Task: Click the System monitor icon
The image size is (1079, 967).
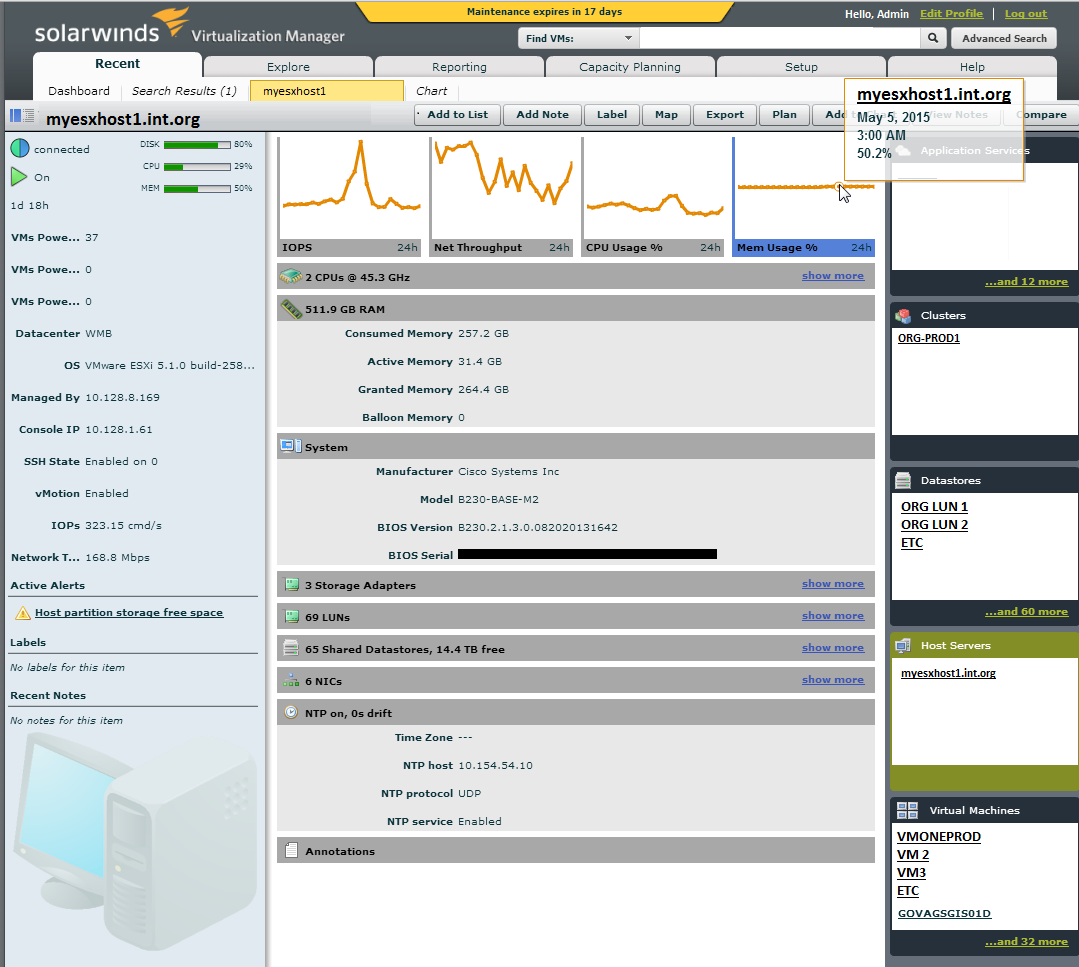Action: tap(290, 446)
